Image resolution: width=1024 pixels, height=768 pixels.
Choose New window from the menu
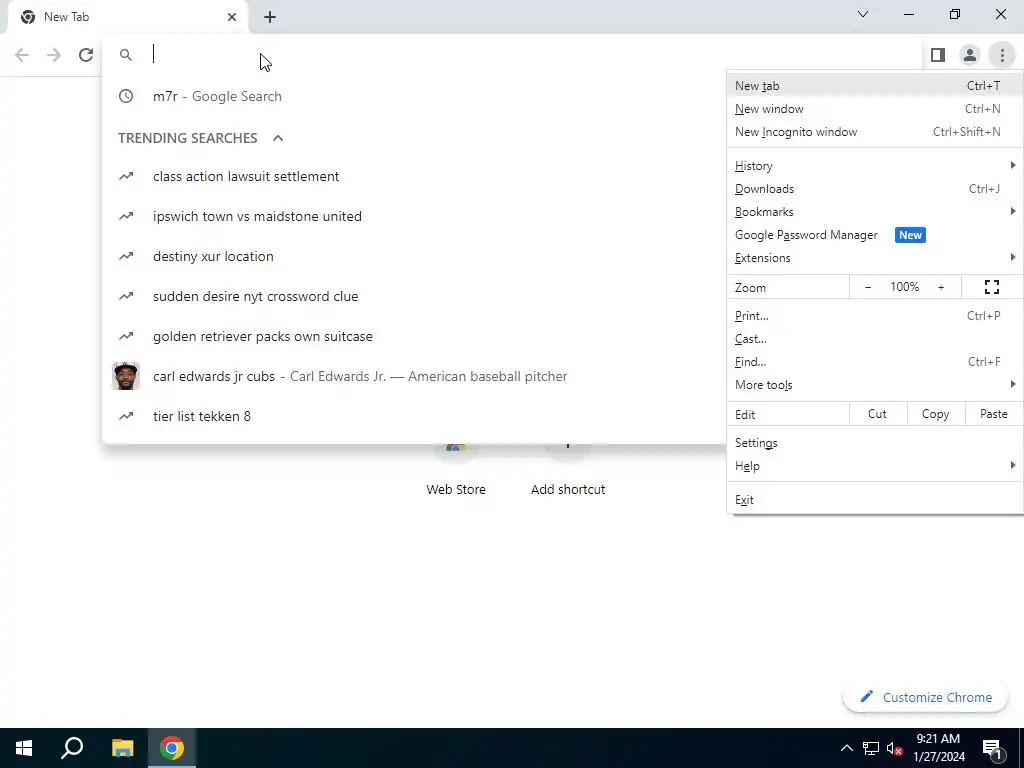point(874,109)
